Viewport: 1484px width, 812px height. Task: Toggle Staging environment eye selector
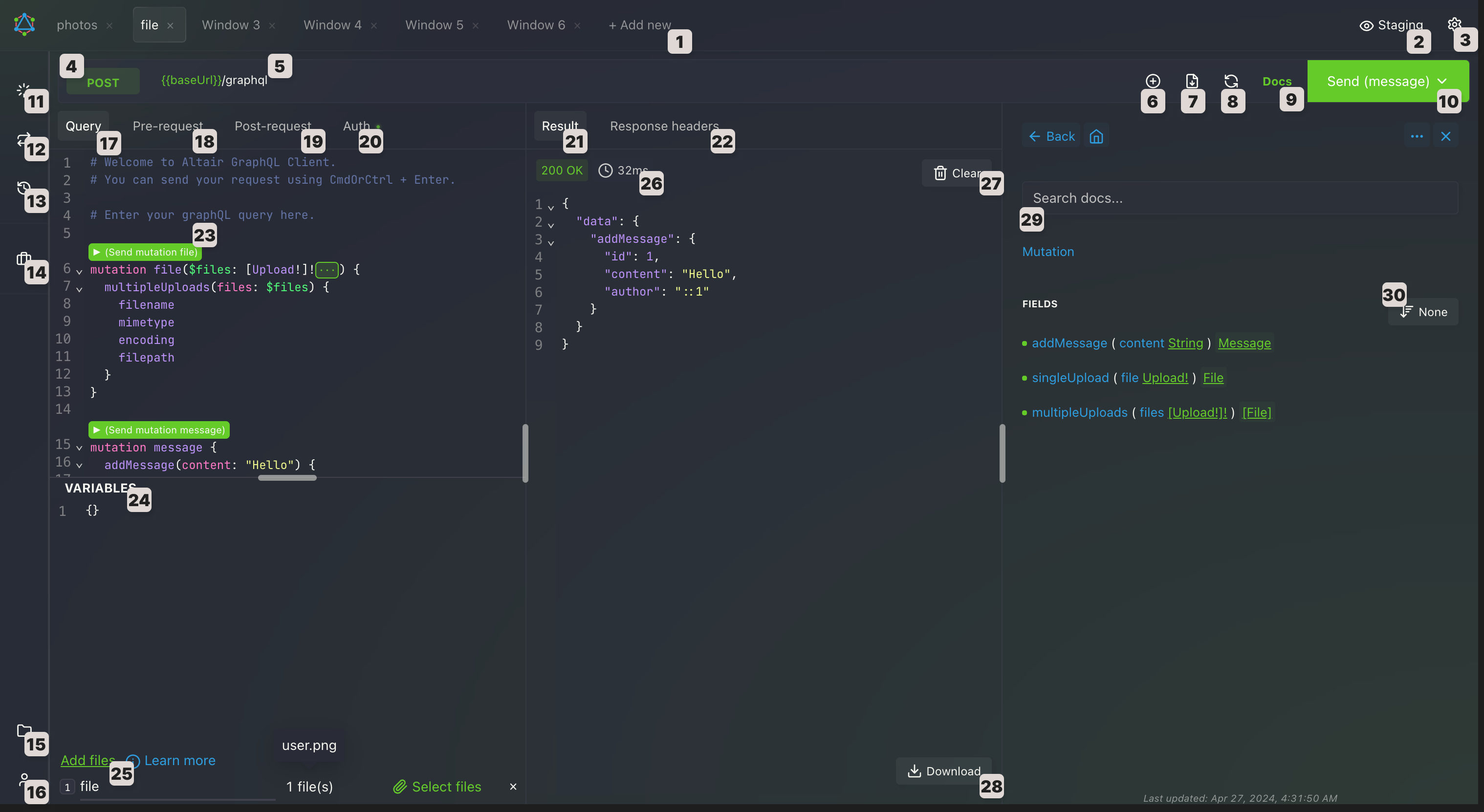point(1390,25)
